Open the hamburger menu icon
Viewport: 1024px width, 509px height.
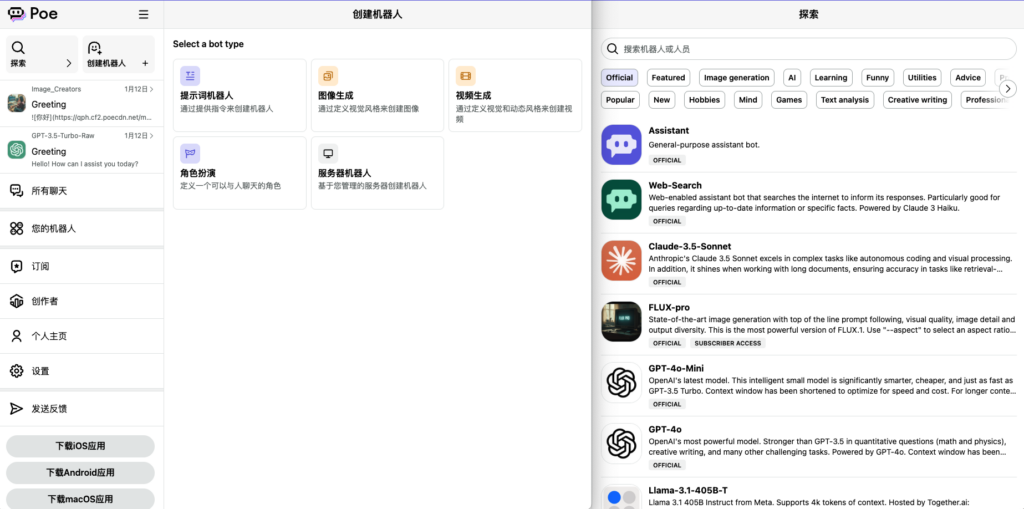(144, 14)
